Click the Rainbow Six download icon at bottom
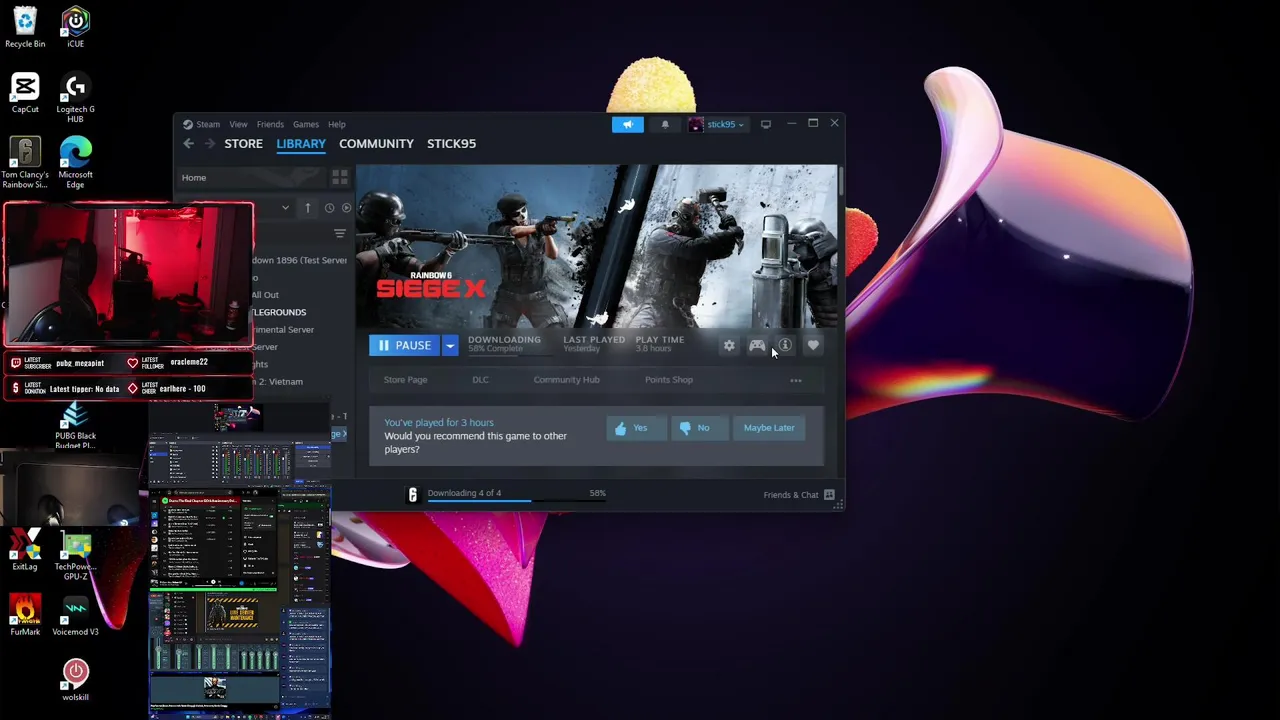This screenshot has height=720, width=1280. 412,495
